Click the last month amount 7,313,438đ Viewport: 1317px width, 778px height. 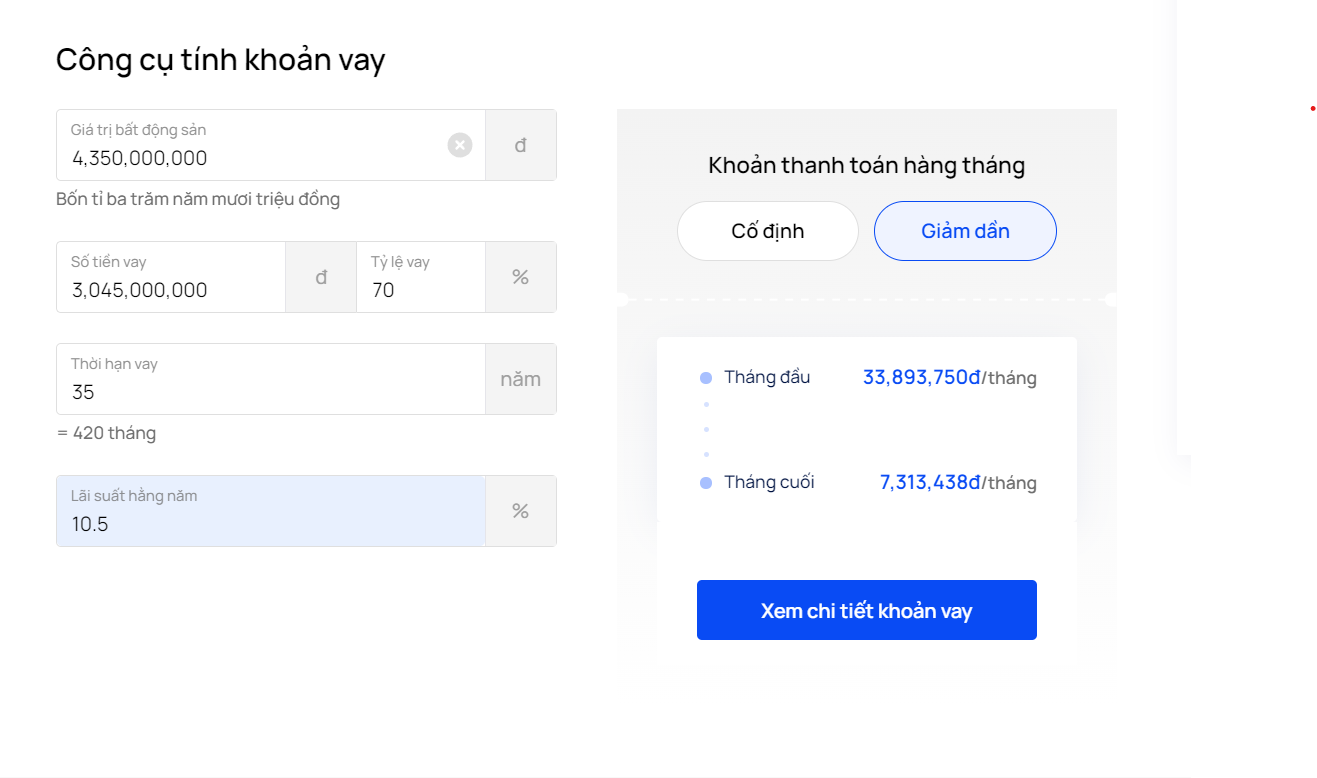click(930, 482)
